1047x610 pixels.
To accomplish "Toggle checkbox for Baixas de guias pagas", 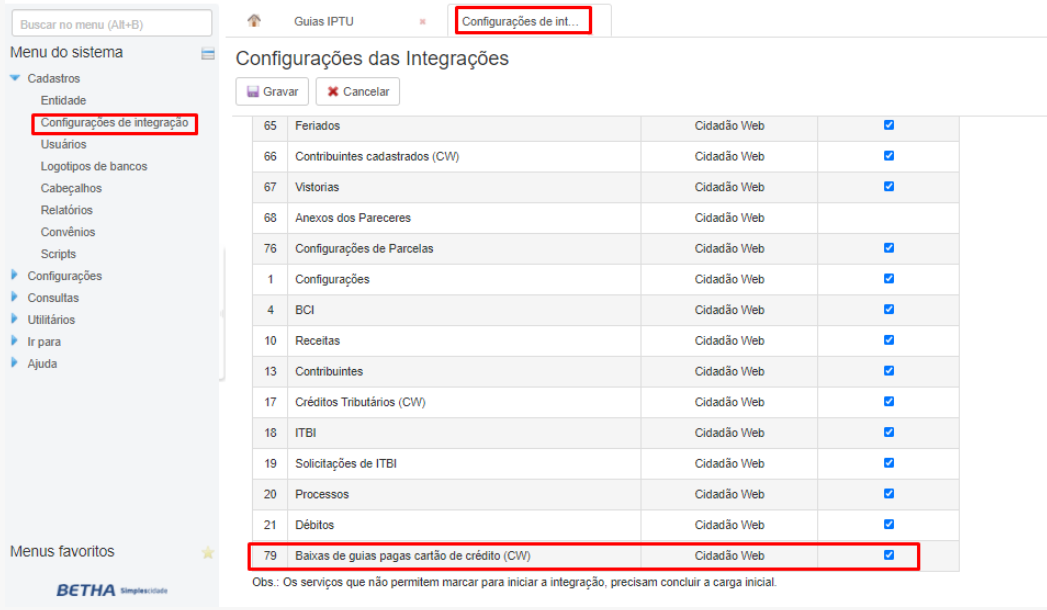I will point(888,555).
